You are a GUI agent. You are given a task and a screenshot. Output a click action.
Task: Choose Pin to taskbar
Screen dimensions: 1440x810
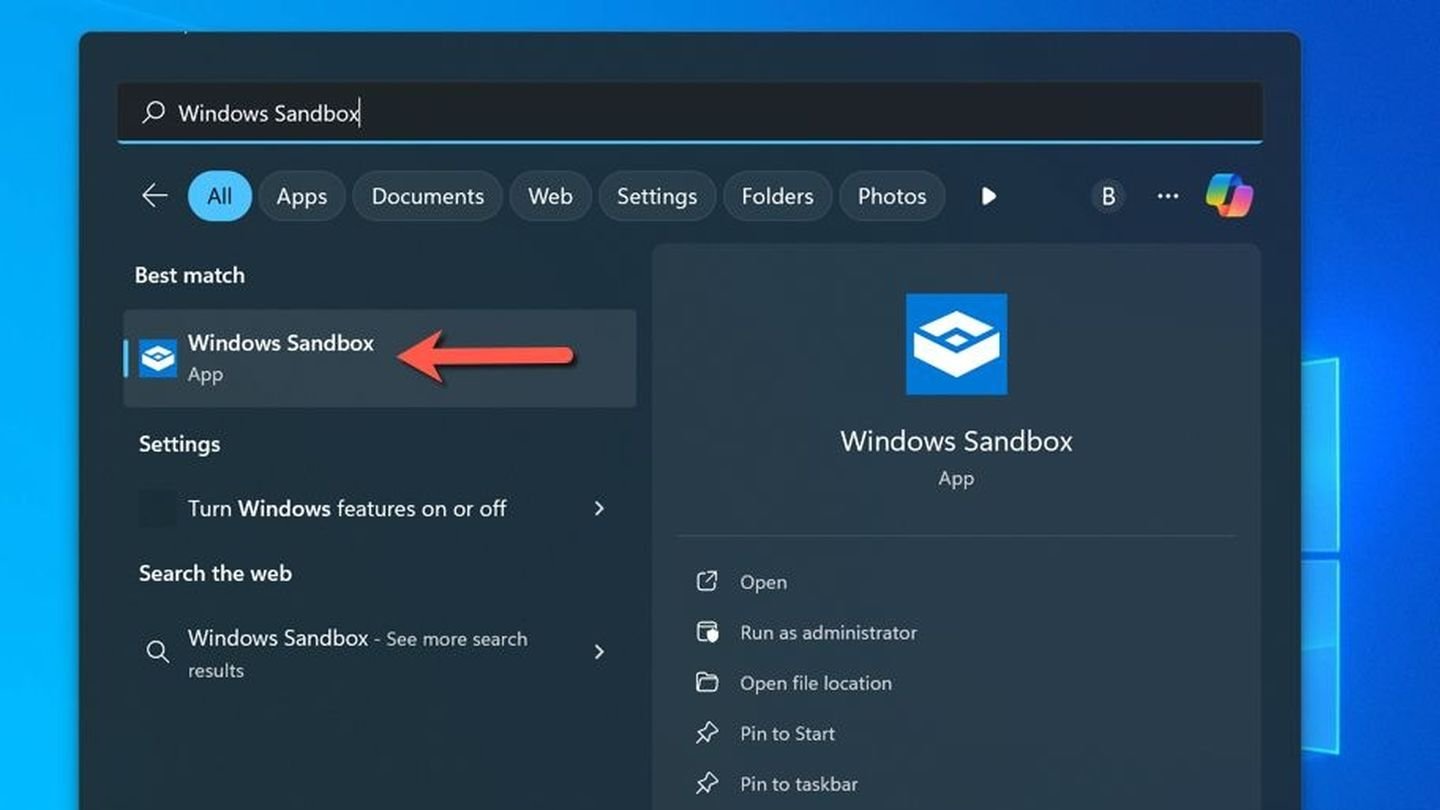[799, 784]
